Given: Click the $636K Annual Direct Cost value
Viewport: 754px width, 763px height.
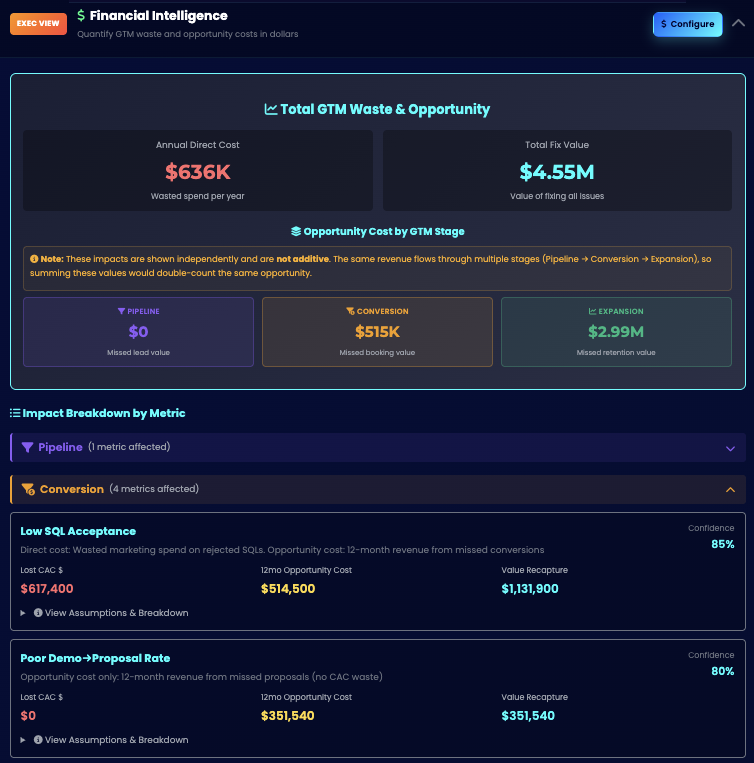Looking at the screenshot, I should pos(197,172).
